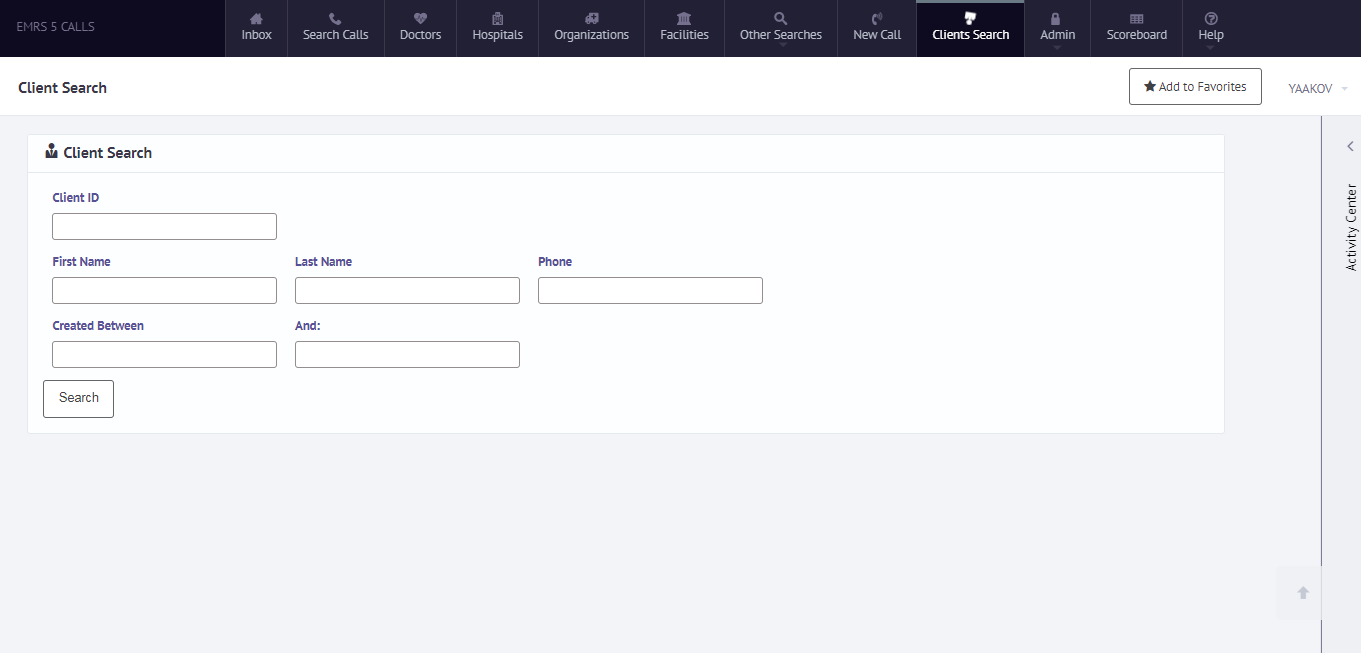The width and height of the screenshot is (1361, 653).
Task: Click the Inbox home icon
Action: tap(256, 19)
